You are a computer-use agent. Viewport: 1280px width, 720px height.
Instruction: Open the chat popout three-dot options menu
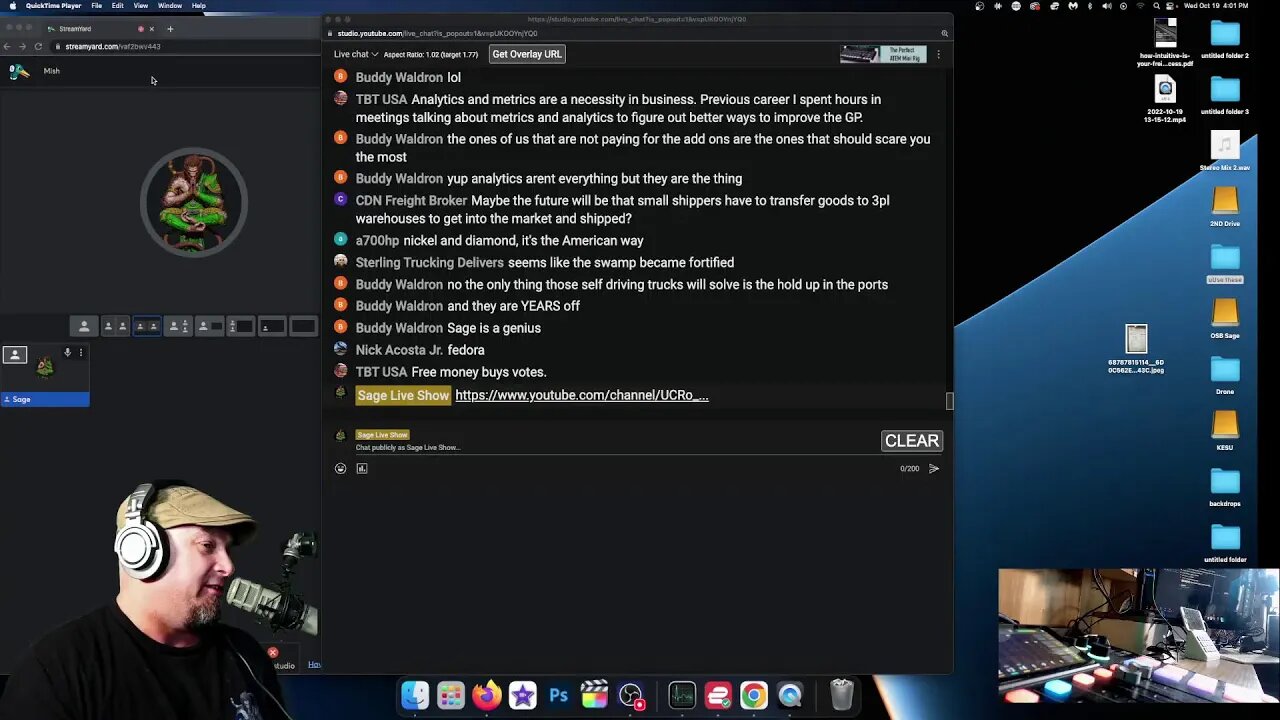tap(938, 54)
